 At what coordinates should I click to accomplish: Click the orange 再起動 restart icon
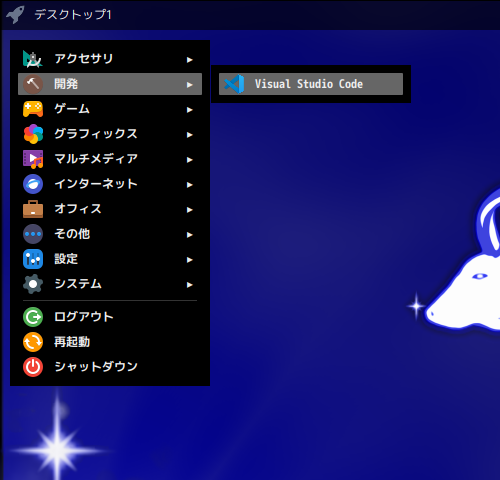coord(33,342)
